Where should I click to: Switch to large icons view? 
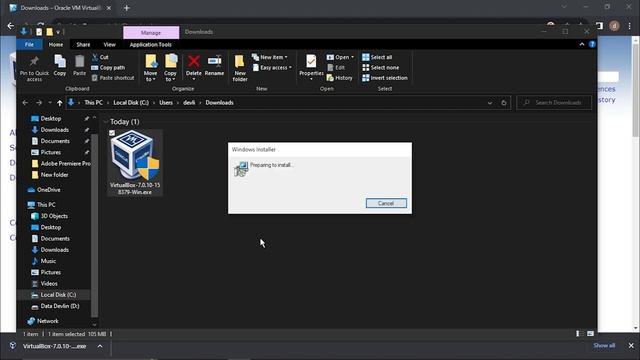pos(590,334)
